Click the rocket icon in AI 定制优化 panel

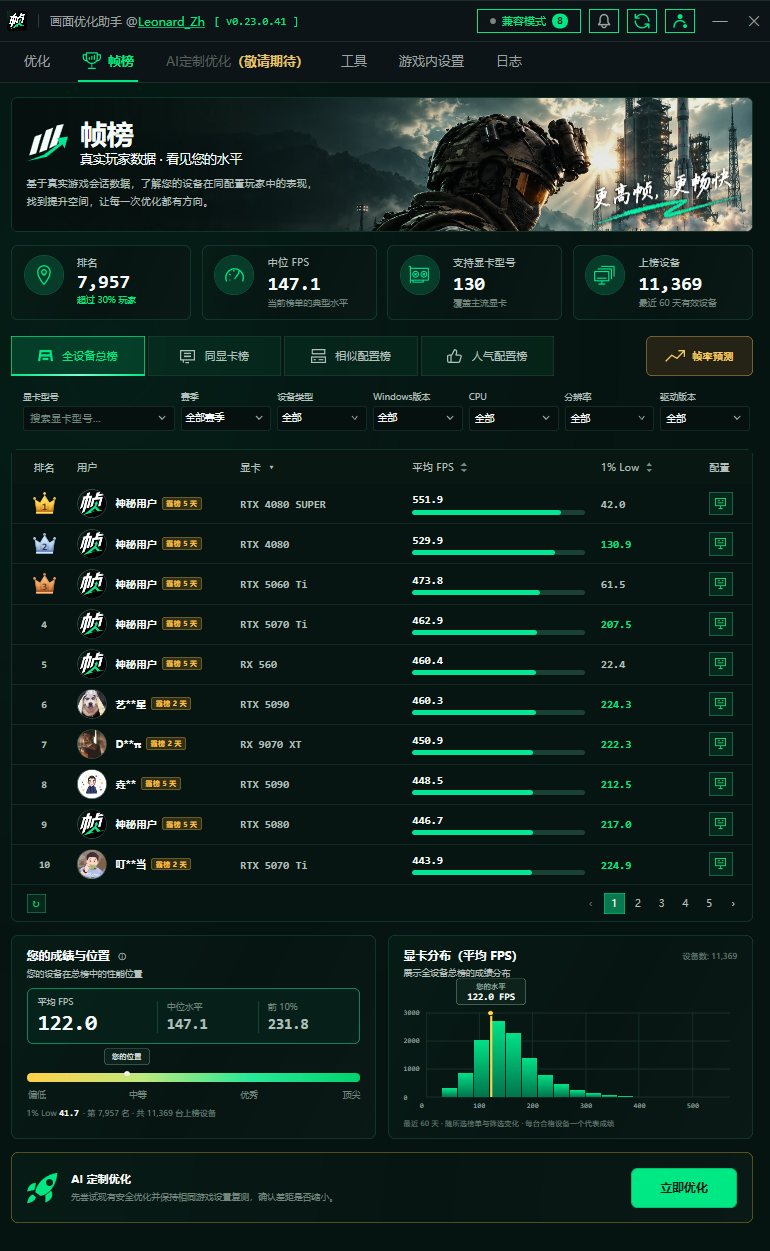point(42,1188)
